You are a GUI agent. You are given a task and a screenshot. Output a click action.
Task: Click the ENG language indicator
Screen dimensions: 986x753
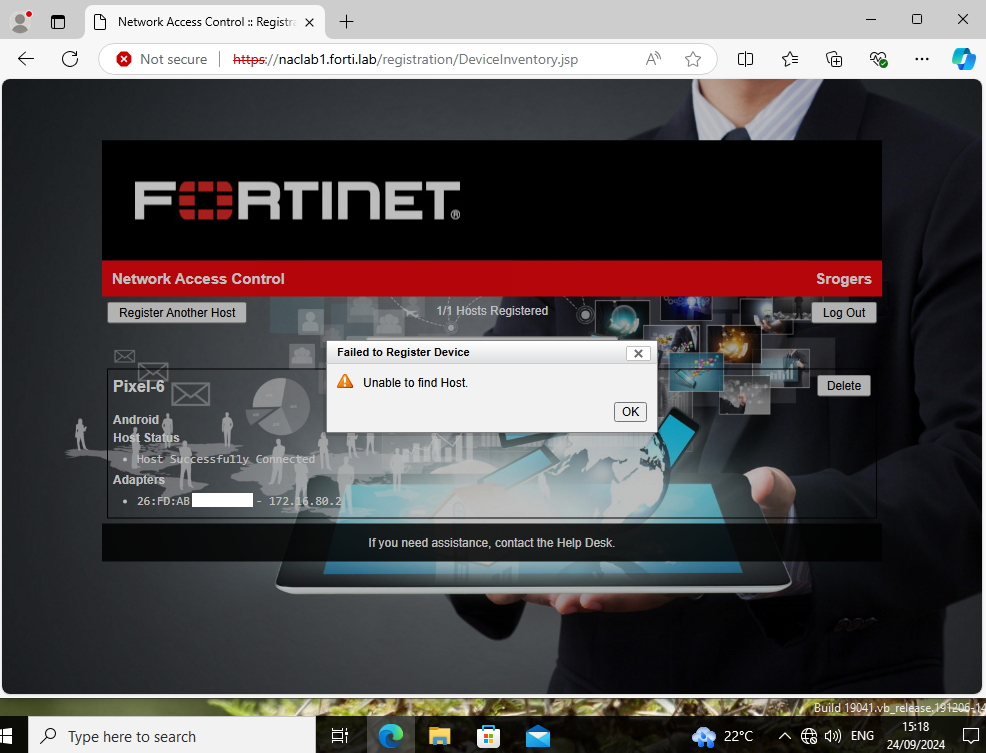click(x=862, y=736)
